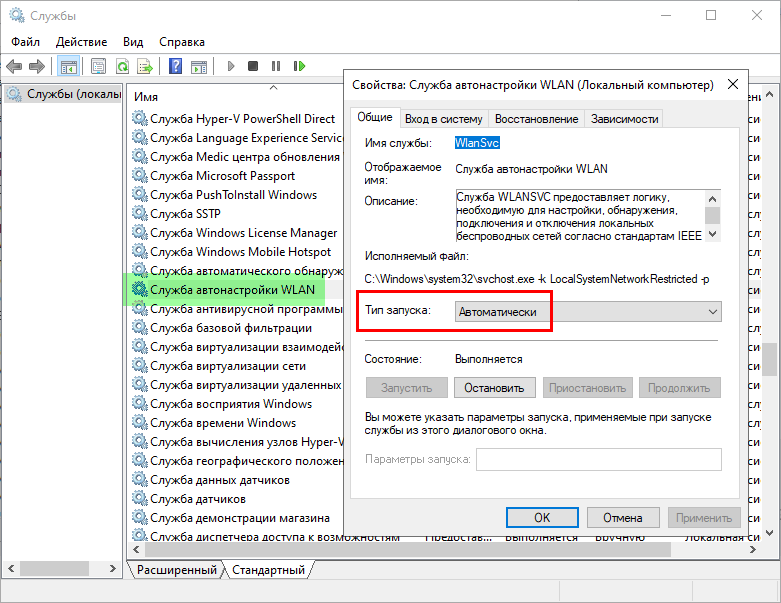Switch to the Расширенный view tab

tap(176, 570)
